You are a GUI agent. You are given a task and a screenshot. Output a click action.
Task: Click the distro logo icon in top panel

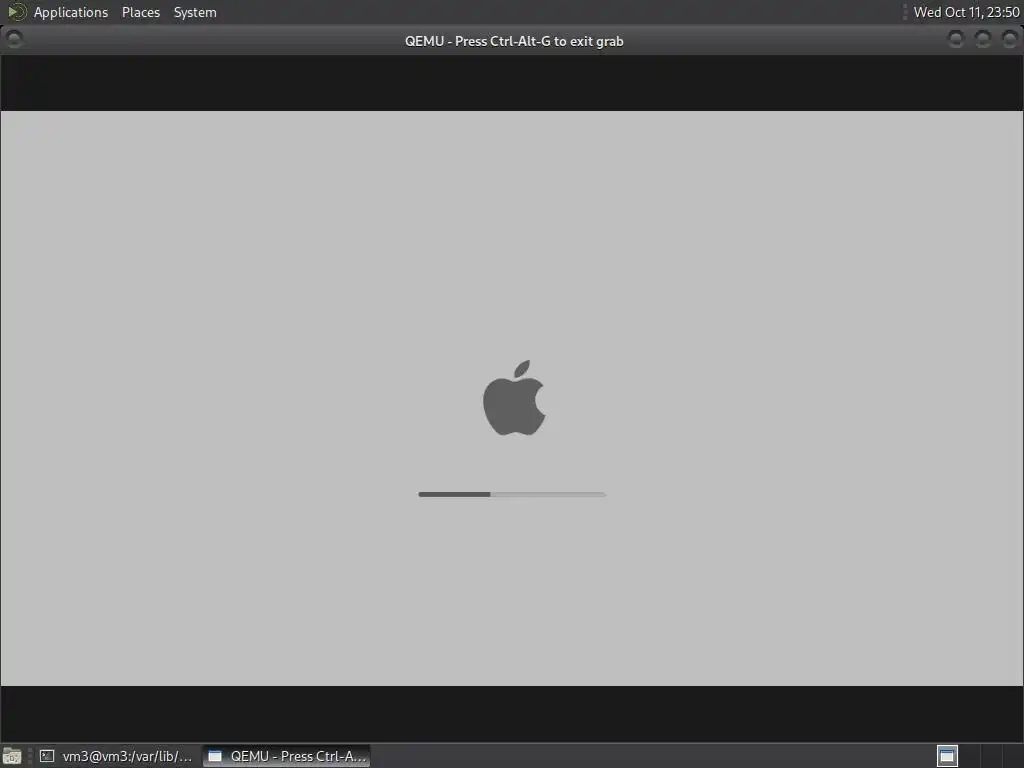[16, 12]
